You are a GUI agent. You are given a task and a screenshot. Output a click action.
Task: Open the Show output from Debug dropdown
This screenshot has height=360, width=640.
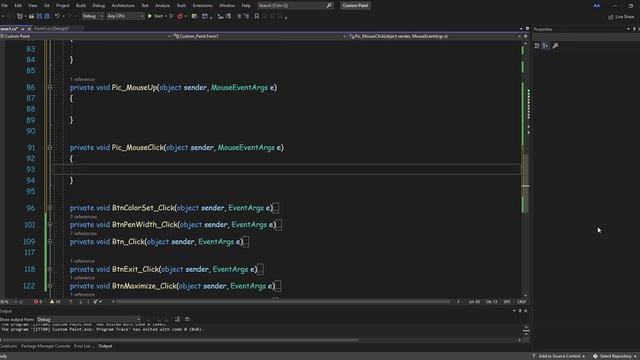[89, 319]
